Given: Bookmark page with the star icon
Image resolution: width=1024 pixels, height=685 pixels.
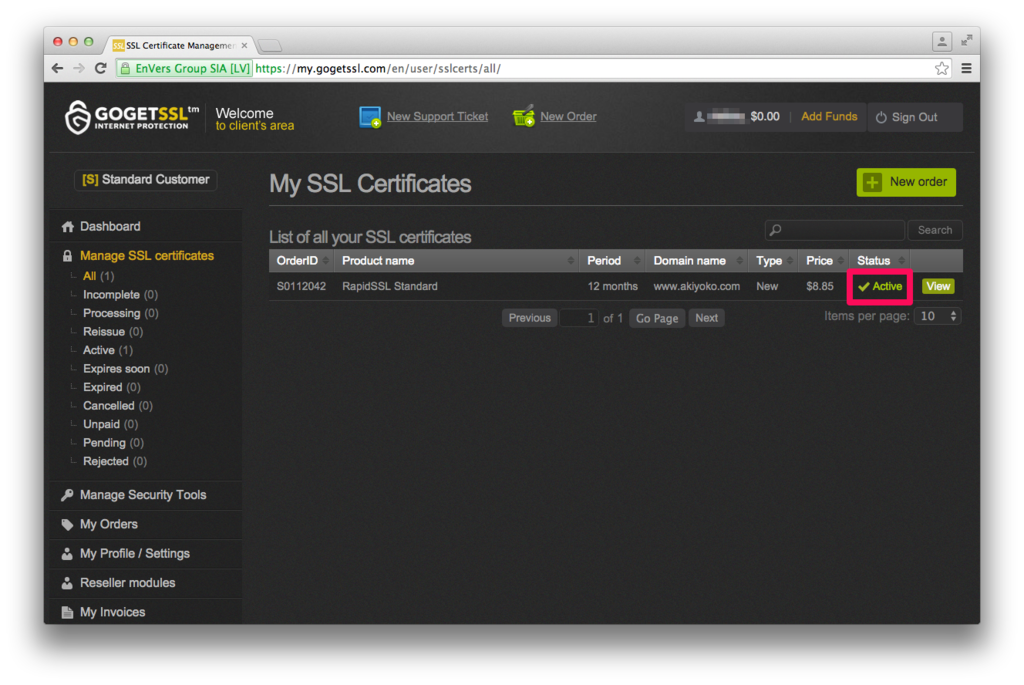Looking at the screenshot, I should point(941,68).
